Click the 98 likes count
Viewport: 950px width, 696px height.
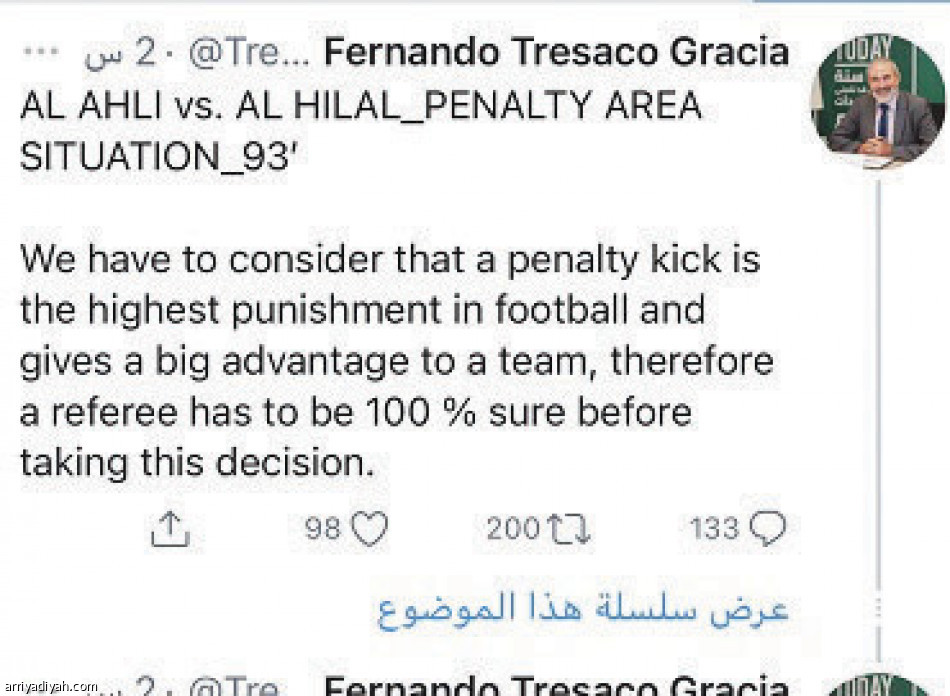[323, 528]
